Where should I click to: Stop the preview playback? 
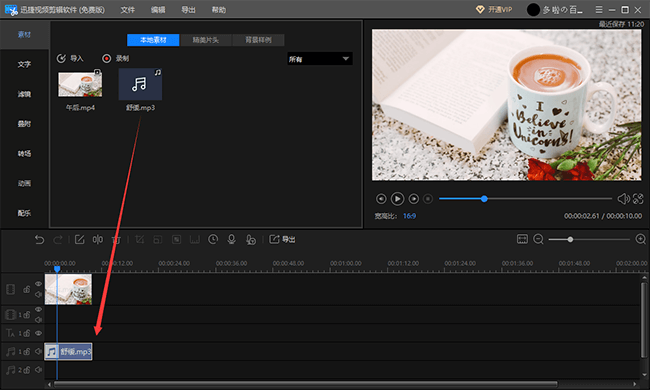click(x=428, y=199)
